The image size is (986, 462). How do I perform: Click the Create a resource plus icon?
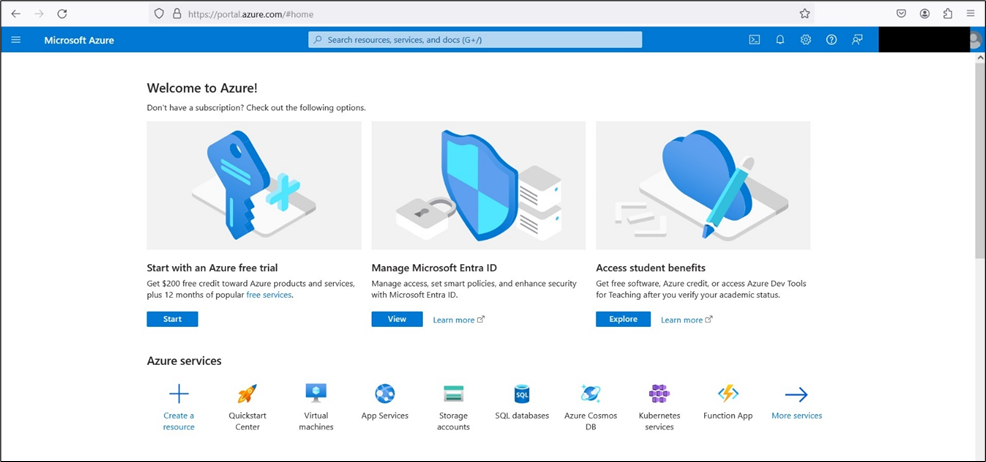(179, 394)
